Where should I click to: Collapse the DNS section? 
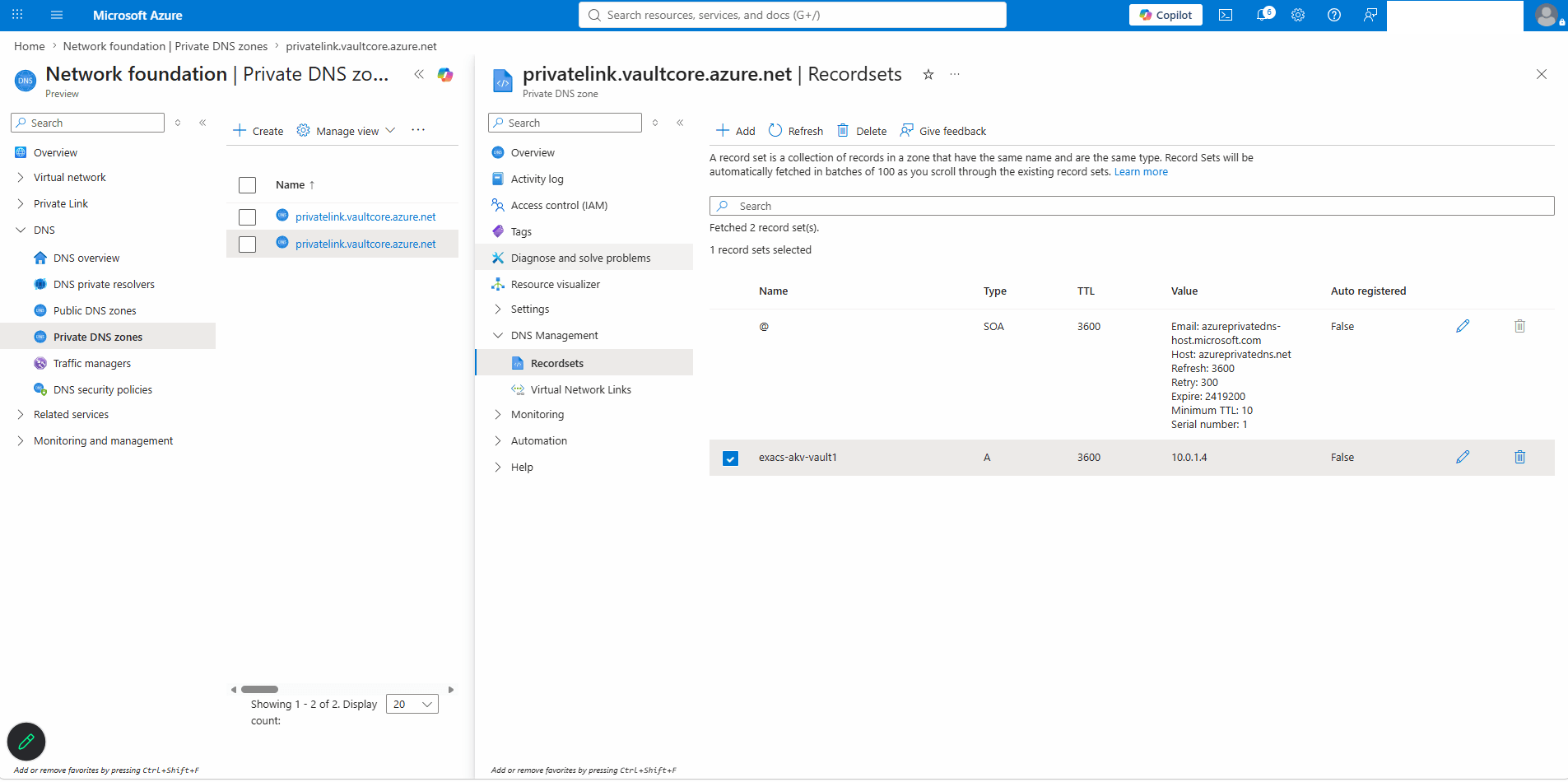21,230
